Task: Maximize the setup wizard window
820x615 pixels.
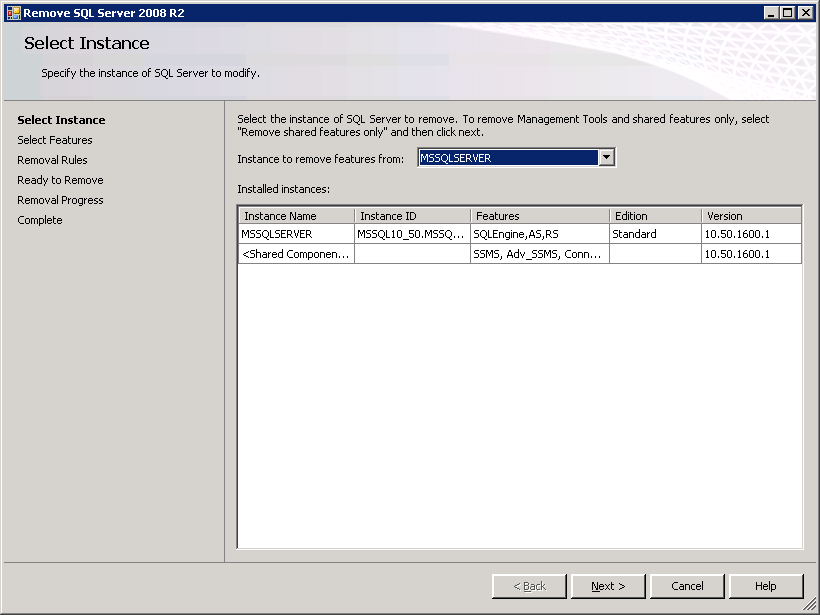Action: [788, 13]
